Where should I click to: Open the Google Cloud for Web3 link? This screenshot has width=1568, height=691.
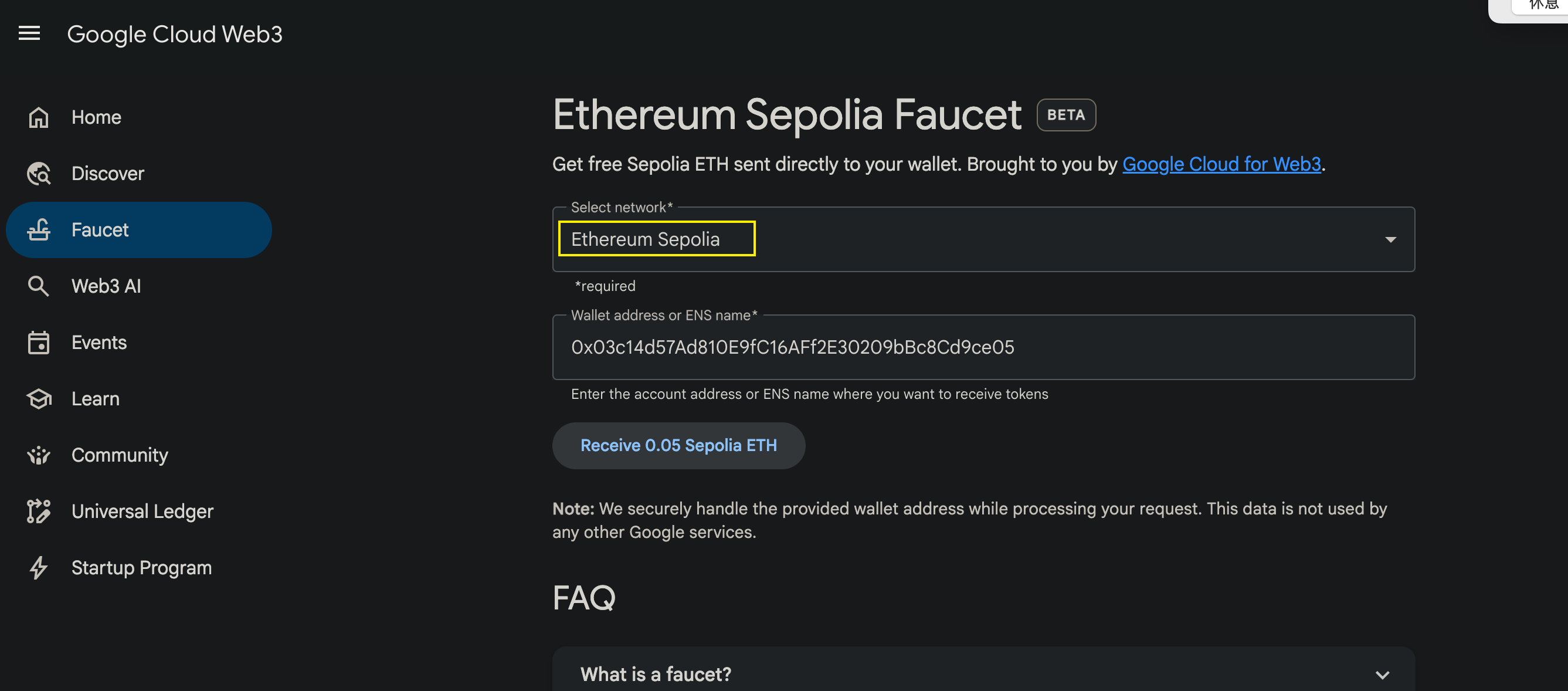(1221, 164)
